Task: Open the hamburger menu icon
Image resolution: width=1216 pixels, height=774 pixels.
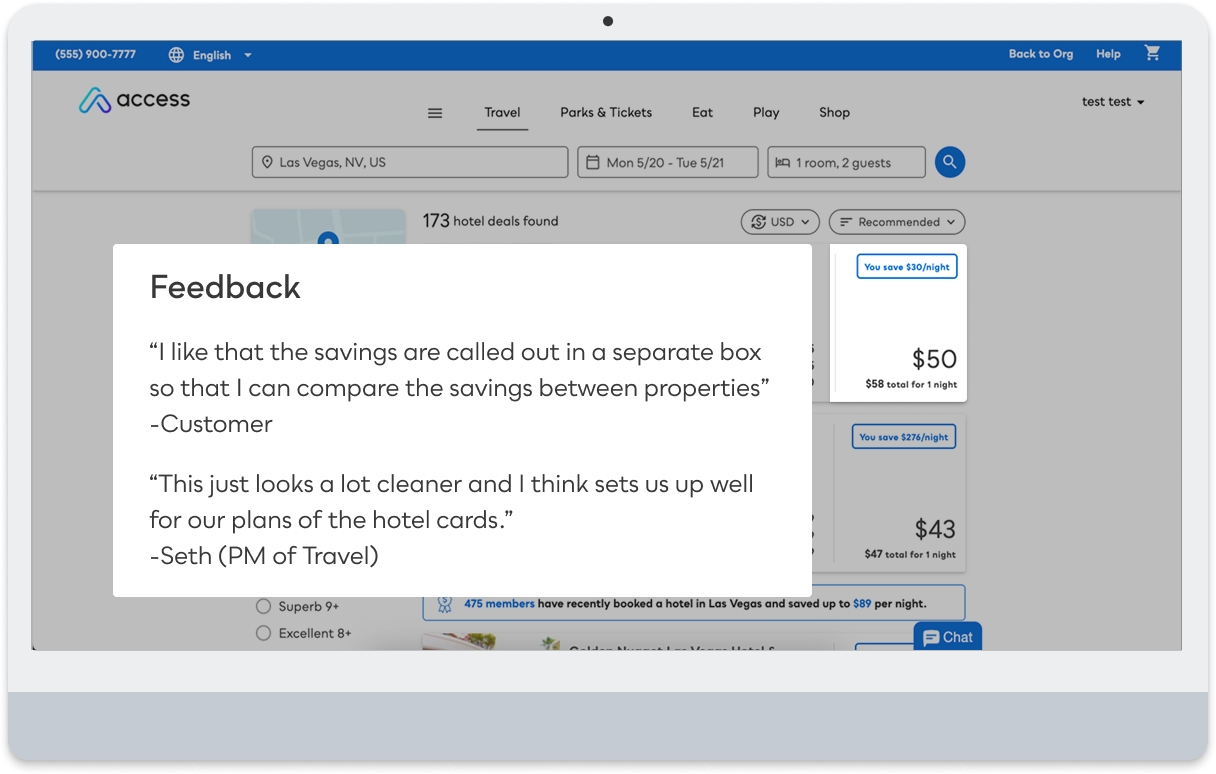Action: pos(435,113)
